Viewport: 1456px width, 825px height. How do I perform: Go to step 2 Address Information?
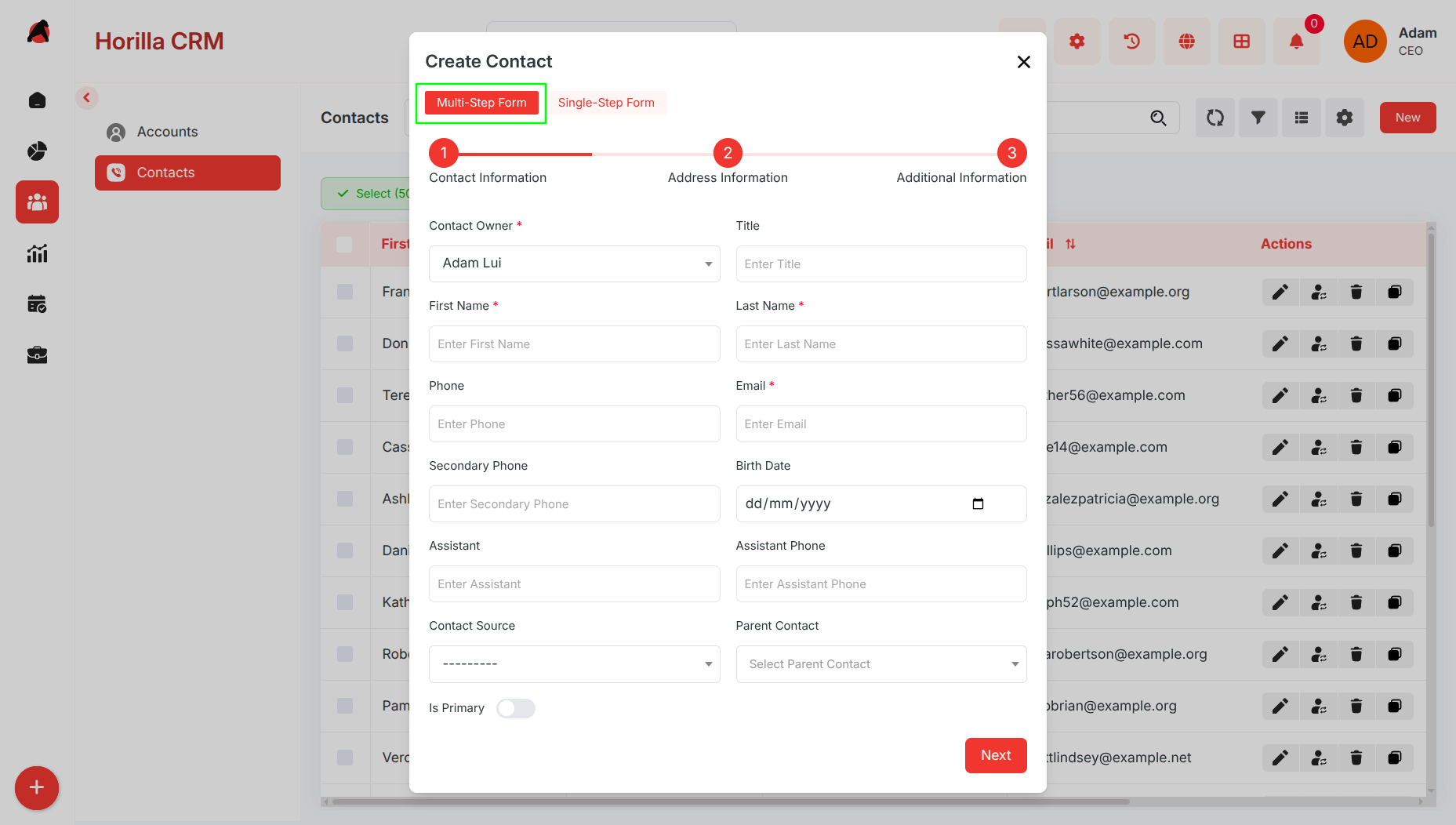click(728, 153)
